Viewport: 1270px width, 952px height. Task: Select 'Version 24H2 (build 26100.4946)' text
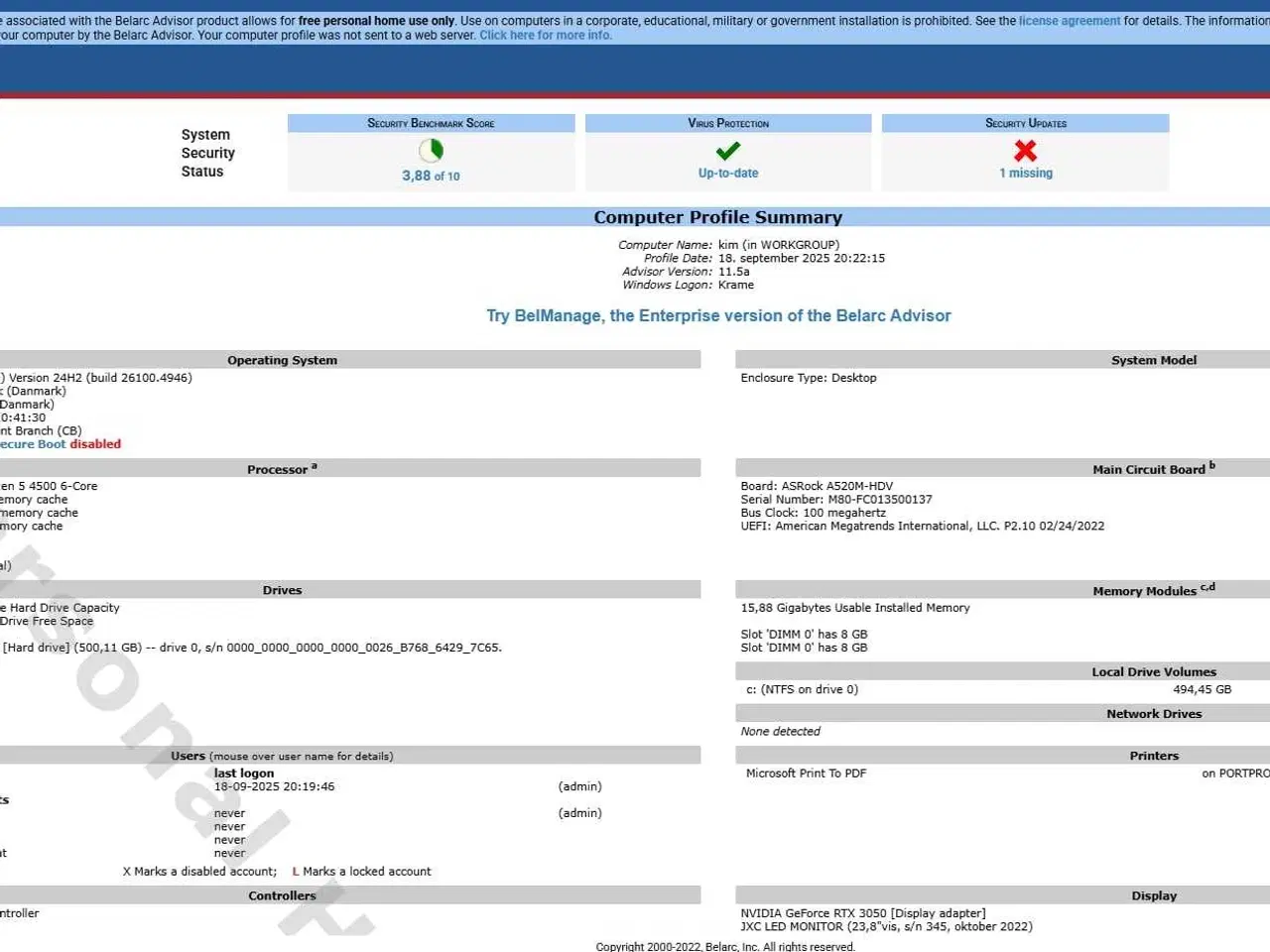point(100,378)
